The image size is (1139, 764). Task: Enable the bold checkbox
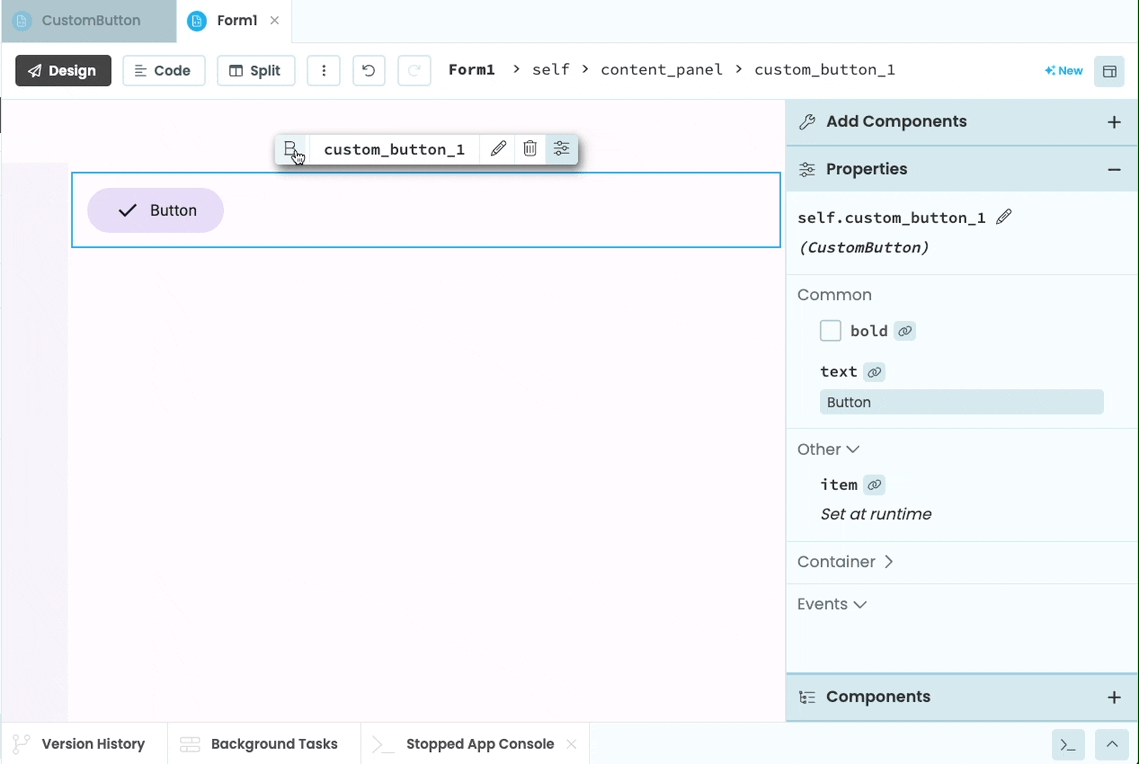click(830, 330)
